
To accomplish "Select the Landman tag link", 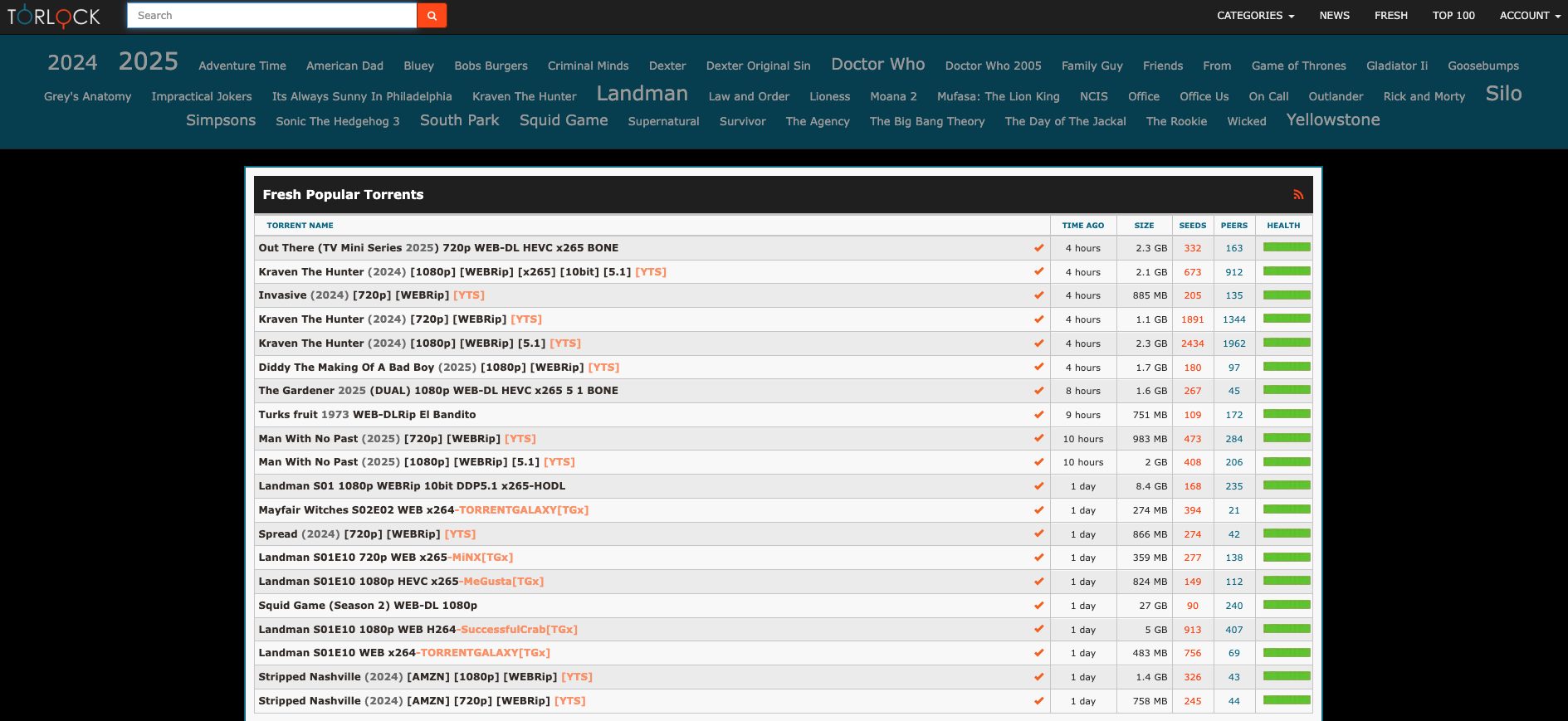I will click(x=642, y=94).
